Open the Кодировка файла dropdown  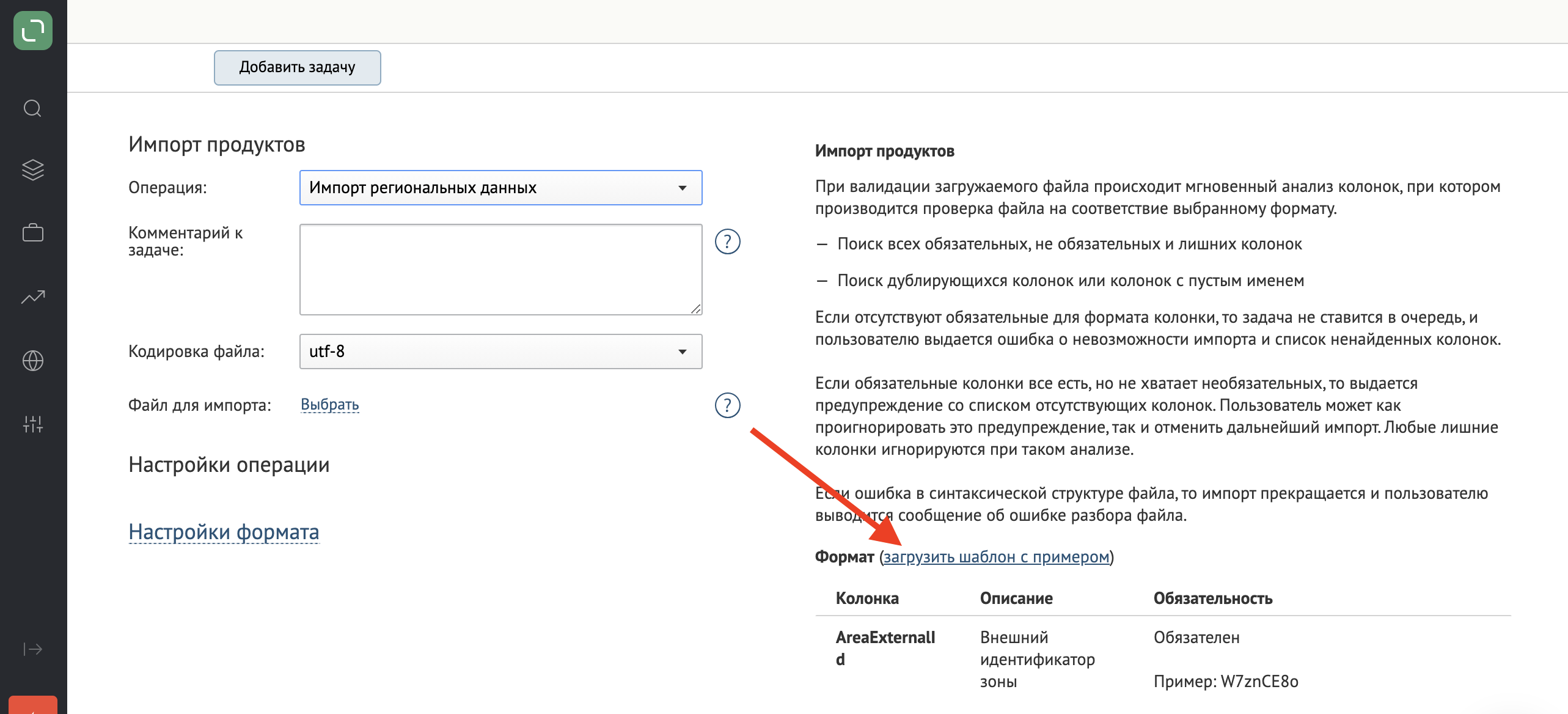(500, 351)
